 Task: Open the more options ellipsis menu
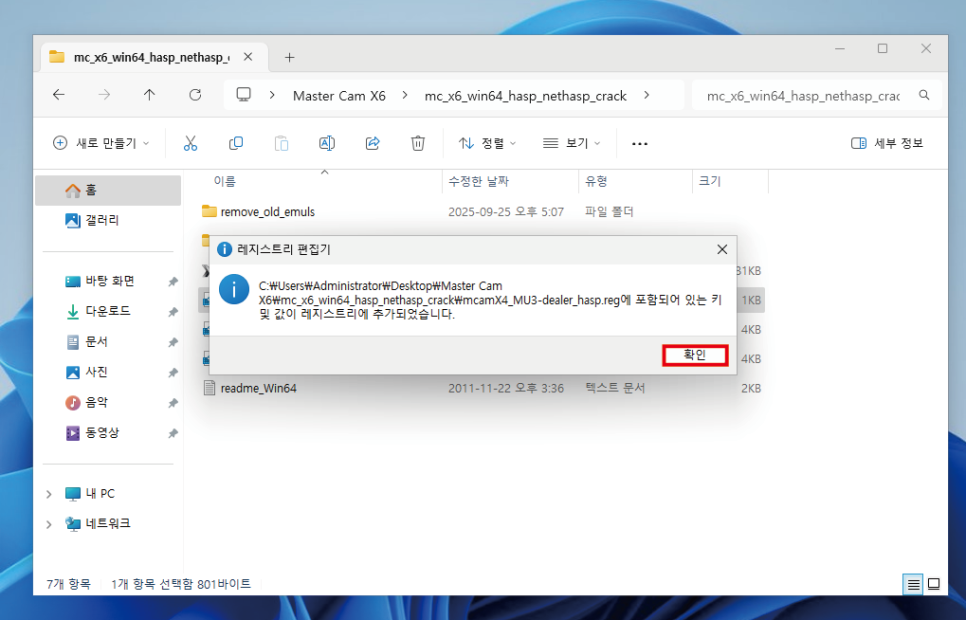pyautogui.click(x=639, y=144)
